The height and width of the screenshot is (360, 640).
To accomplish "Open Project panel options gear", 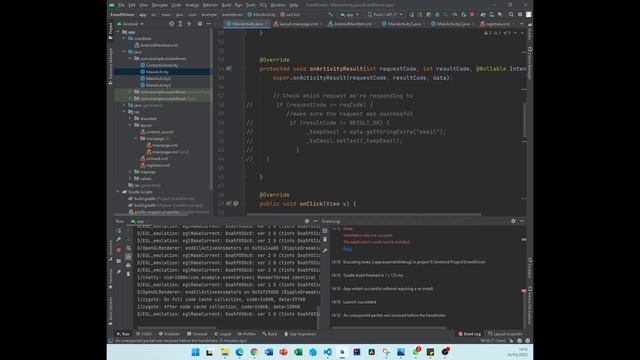I will tap(200, 24).
